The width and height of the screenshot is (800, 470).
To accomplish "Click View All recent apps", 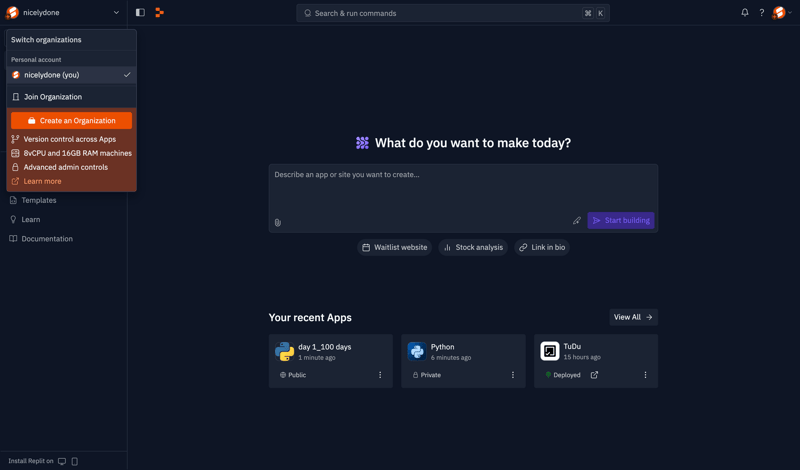I will tap(633, 317).
